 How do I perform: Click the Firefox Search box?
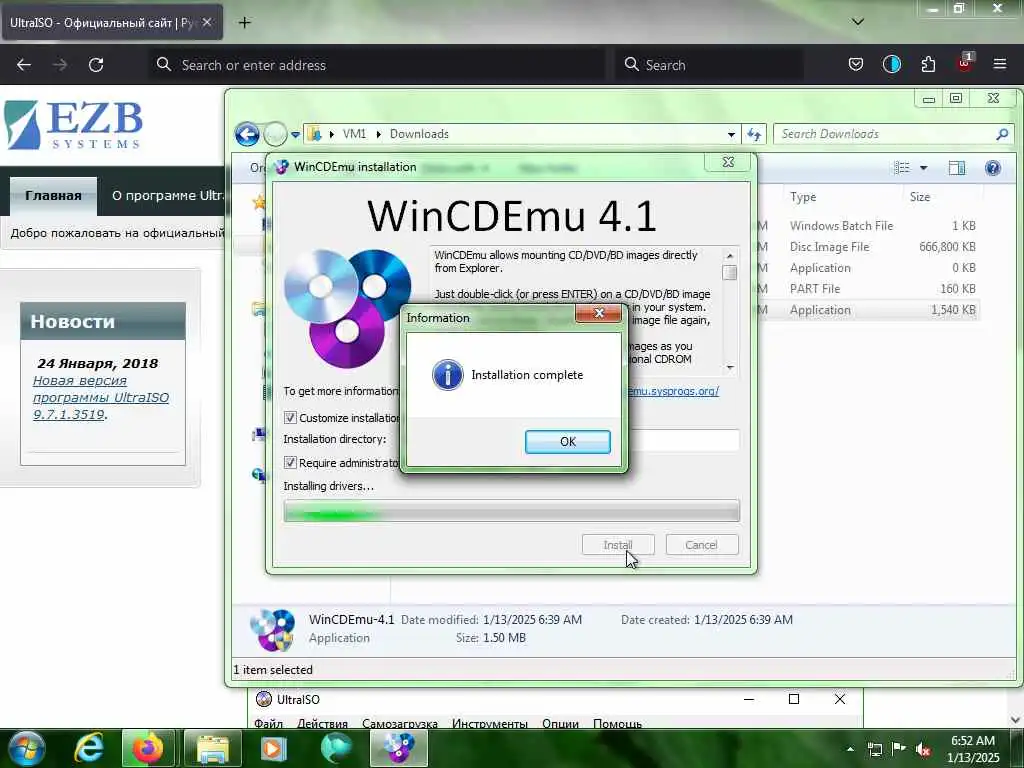click(x=709, y=65)
